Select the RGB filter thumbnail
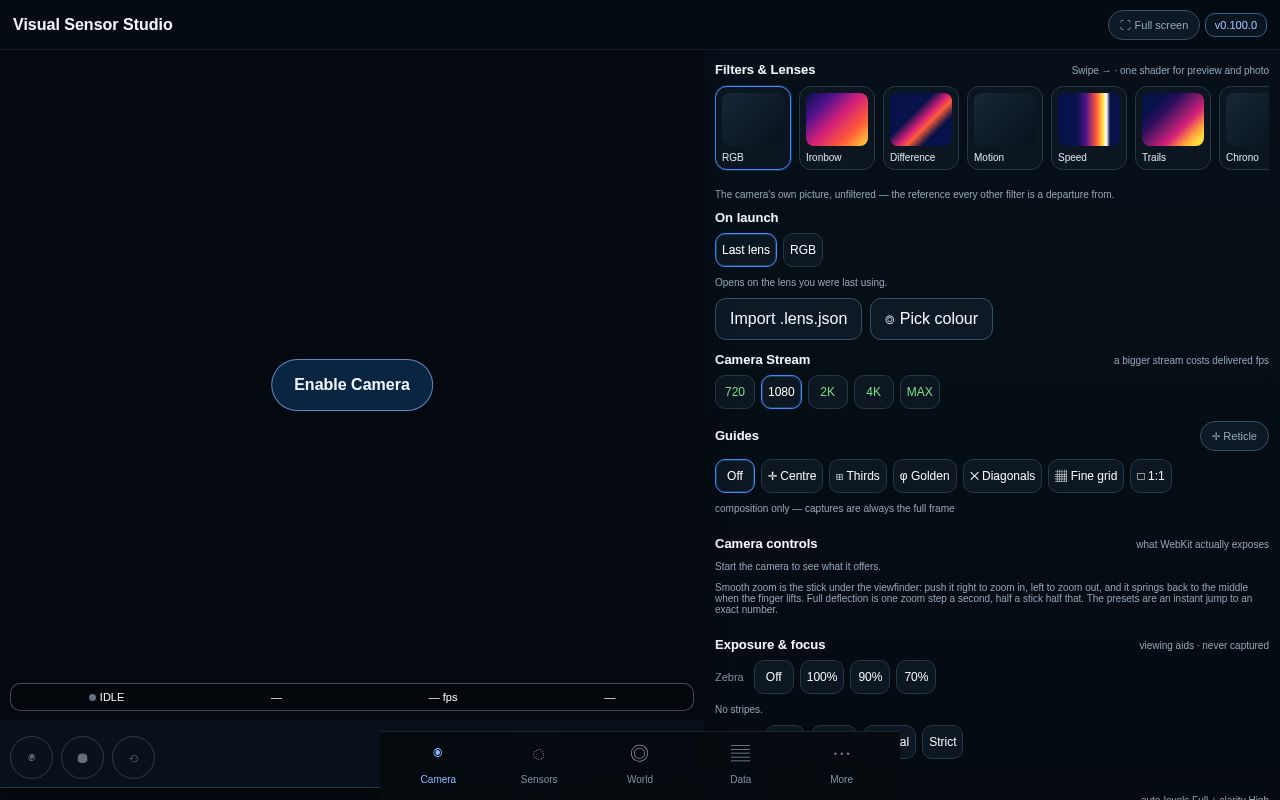Viewport: 1280px width, 800px height. point(753,128)
